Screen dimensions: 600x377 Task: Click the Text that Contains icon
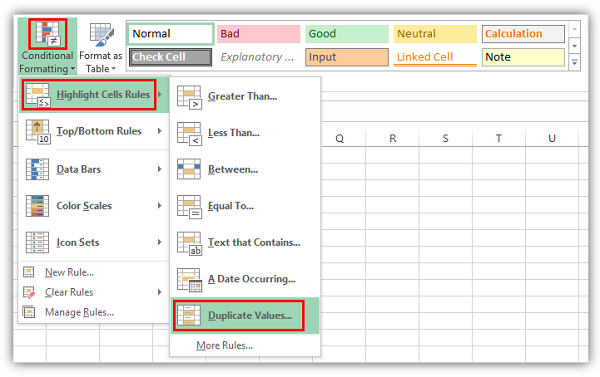[x=189, y=243]
